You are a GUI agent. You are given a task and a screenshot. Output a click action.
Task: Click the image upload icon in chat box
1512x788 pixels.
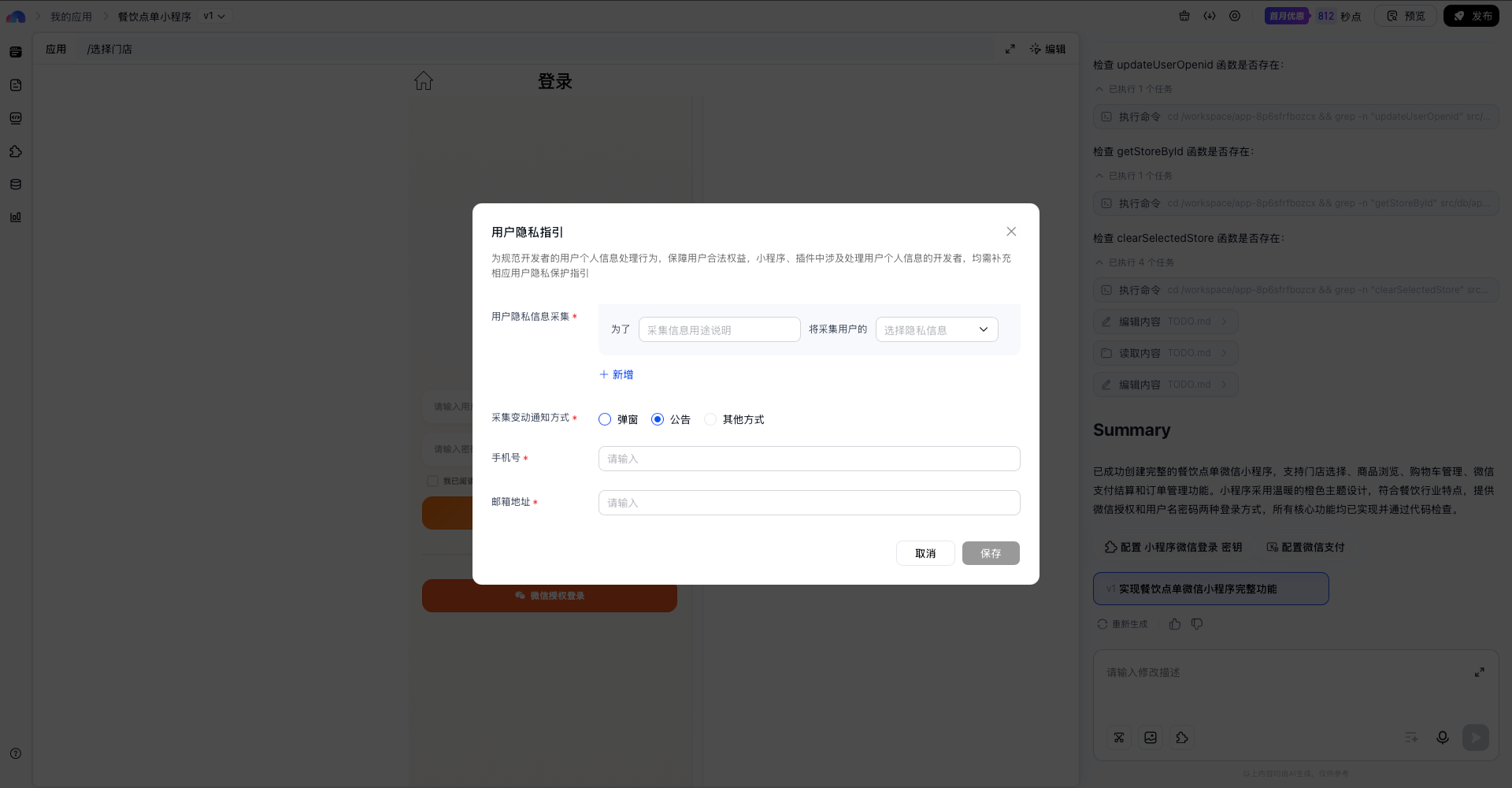(1151, 738)
